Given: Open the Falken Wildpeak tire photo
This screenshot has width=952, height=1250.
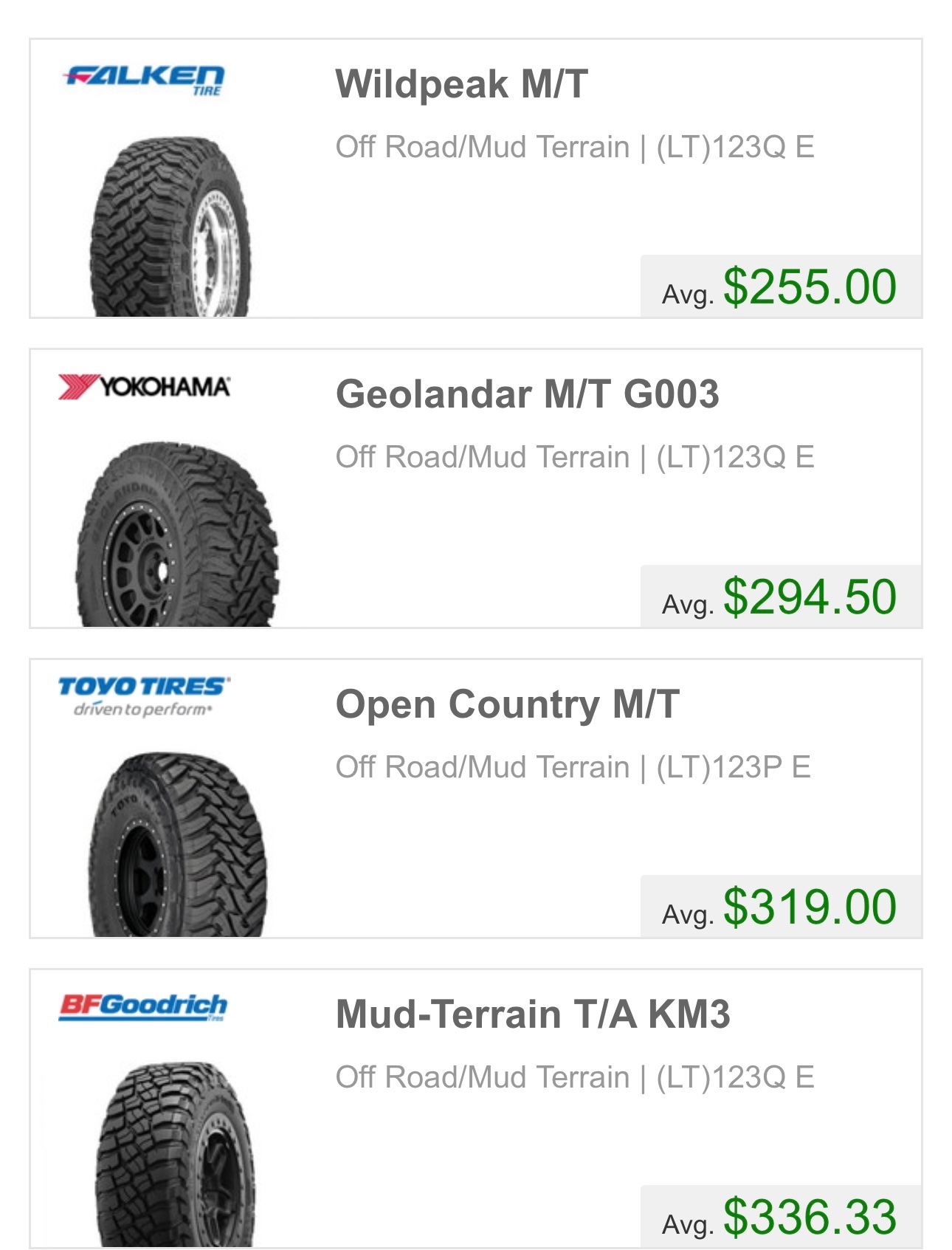Looking at the screenshot, I should 171,227.
